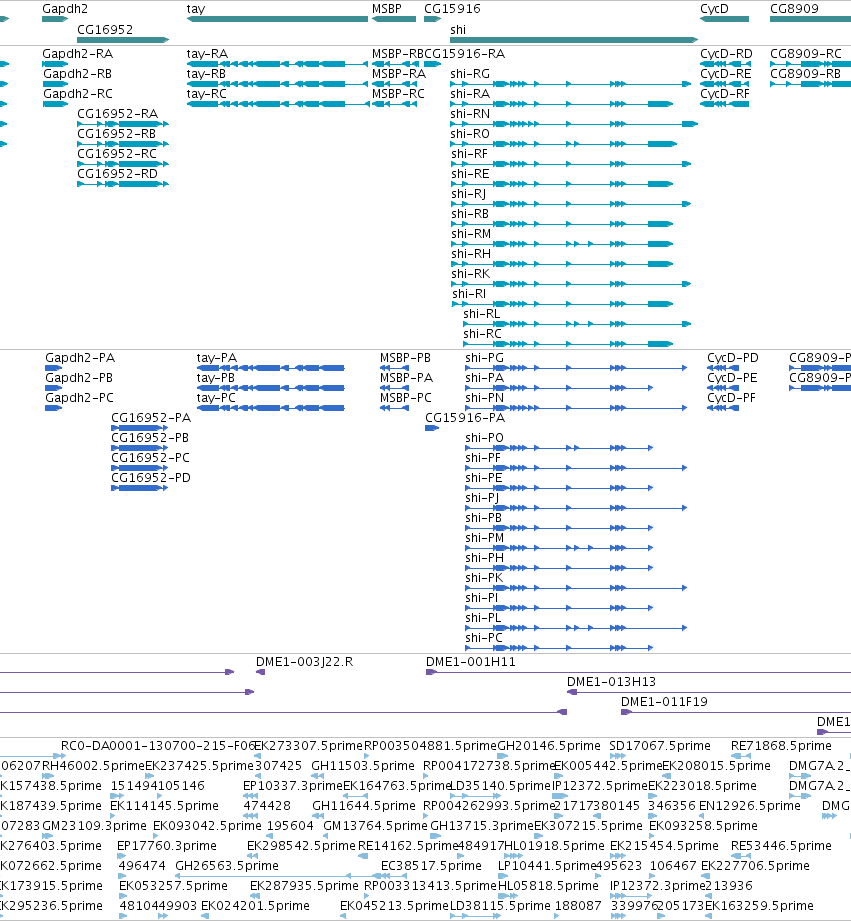Select EST EK227706.5prime label
Image resolution: width=851 pixels, height=921 pixels.
(x=755, y=866)
